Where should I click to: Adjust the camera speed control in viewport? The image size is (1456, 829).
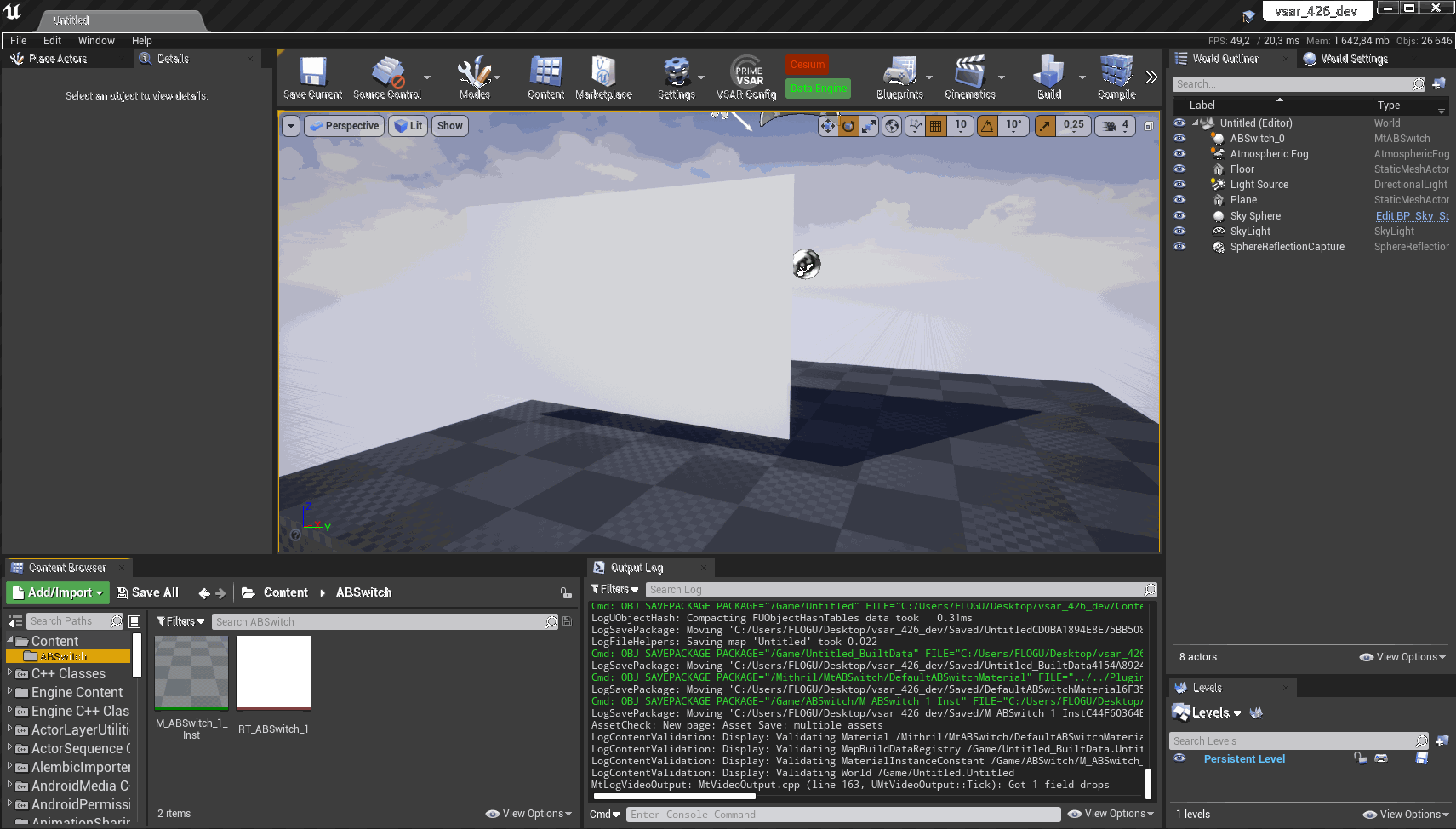coord(1115,125)
